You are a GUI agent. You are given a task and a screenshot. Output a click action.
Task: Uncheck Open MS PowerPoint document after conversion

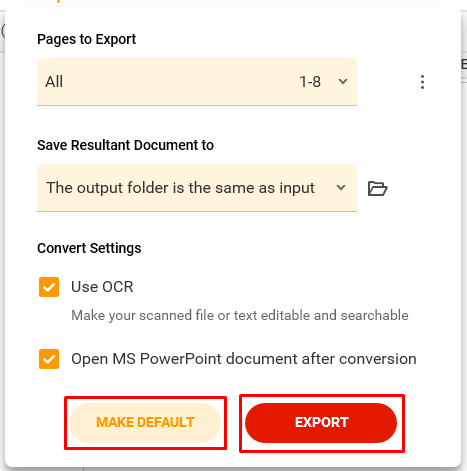tap(49, 359)
